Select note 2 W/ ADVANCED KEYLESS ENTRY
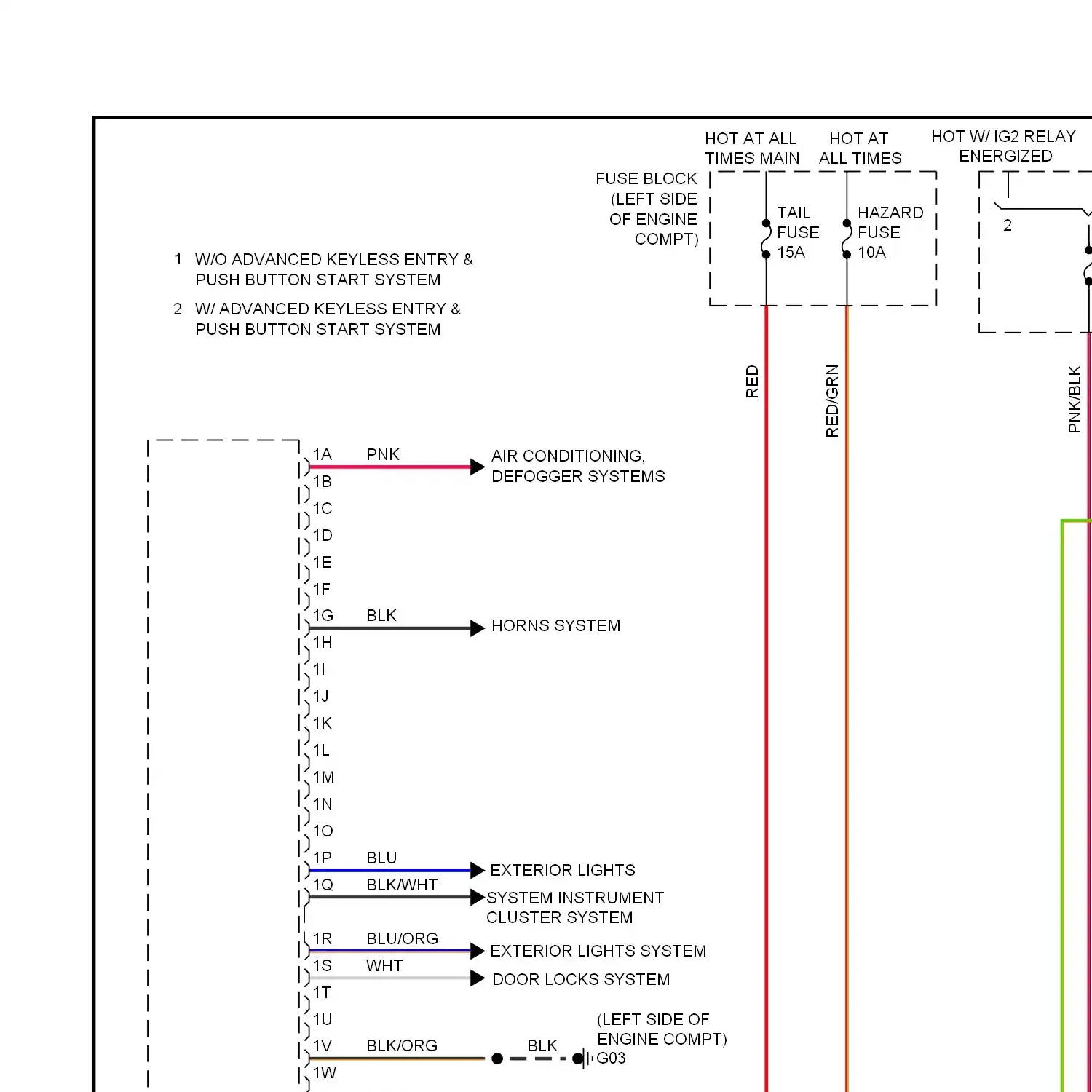The width and height of the screenshot is (1092, 1092). point(317,320)
